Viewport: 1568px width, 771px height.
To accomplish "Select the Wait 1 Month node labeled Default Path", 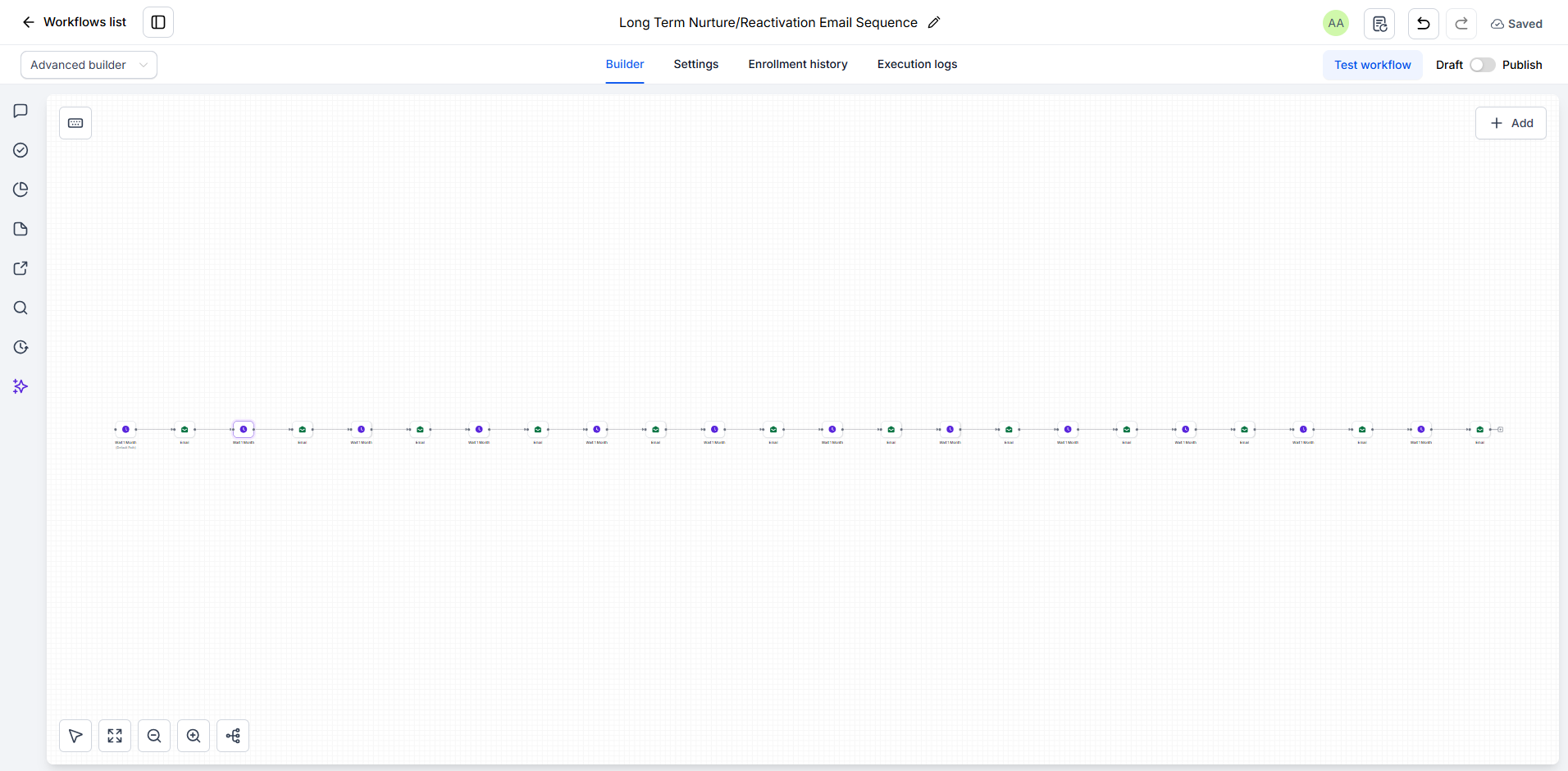I will [x=125, y=429].
